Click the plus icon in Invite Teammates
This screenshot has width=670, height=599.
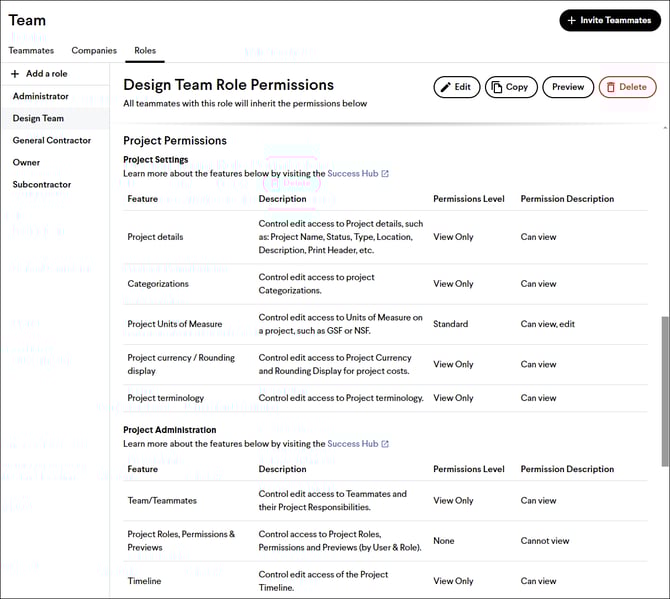coord(571,20)
